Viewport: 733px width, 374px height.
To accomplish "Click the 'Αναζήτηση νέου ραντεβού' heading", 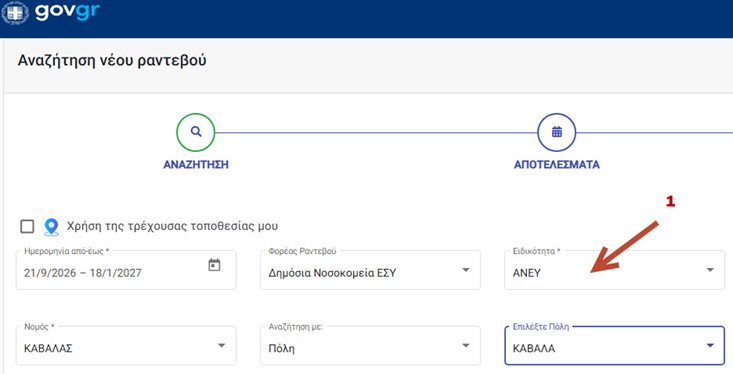I will tap(112, 61).
